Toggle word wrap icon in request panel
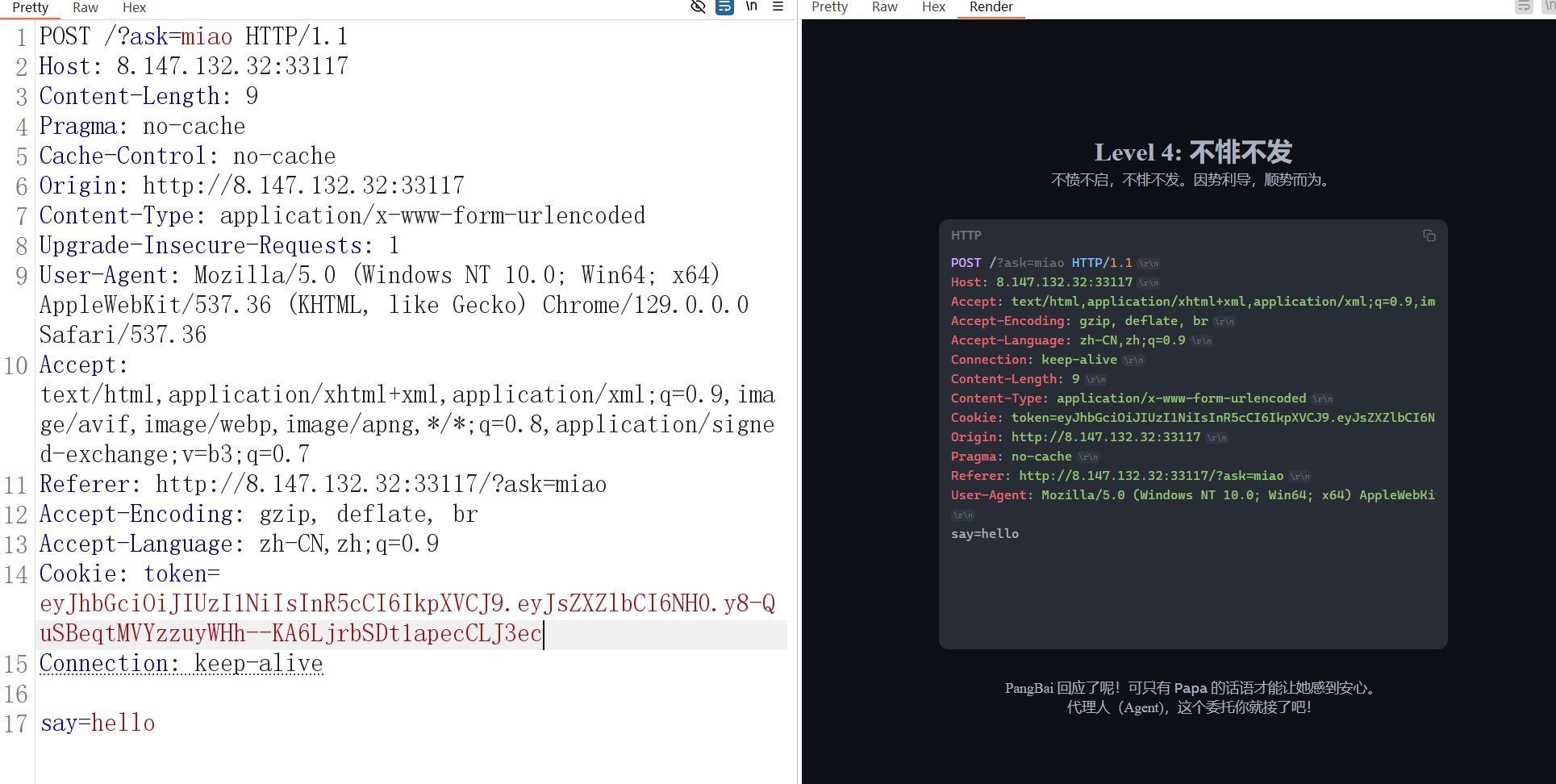The image size is (1556, 784). [x=724, y=6]
